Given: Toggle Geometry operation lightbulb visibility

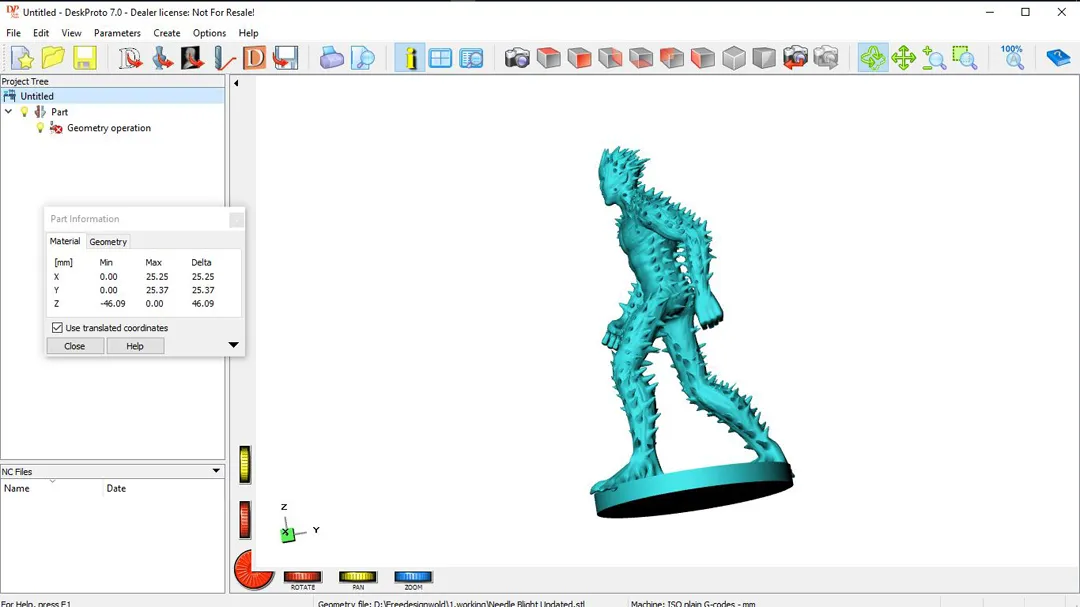Looking at the screenshot, I should pyautogui.click(x=40, y=127).
